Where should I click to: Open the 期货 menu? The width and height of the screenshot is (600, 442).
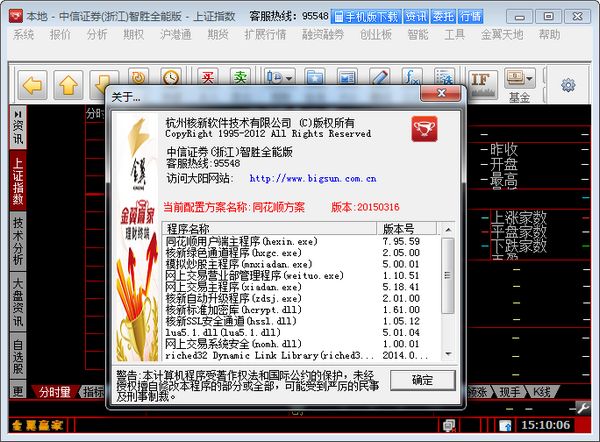coord(218,35)
